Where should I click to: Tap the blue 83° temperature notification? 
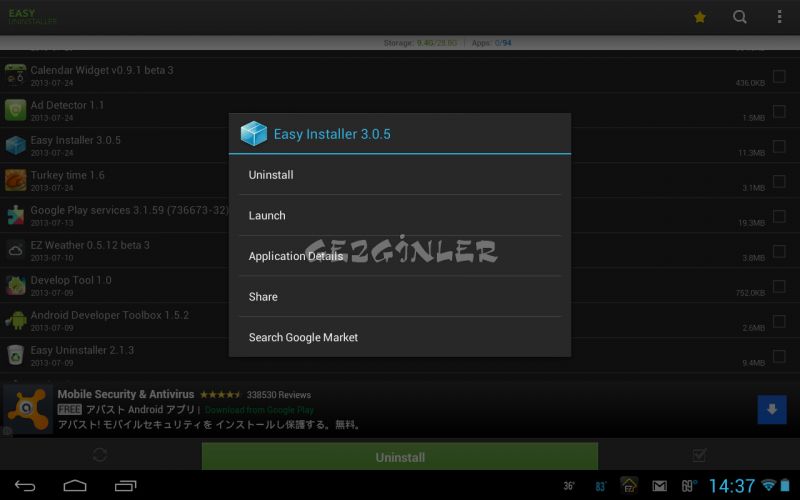[x=601, y=486]
